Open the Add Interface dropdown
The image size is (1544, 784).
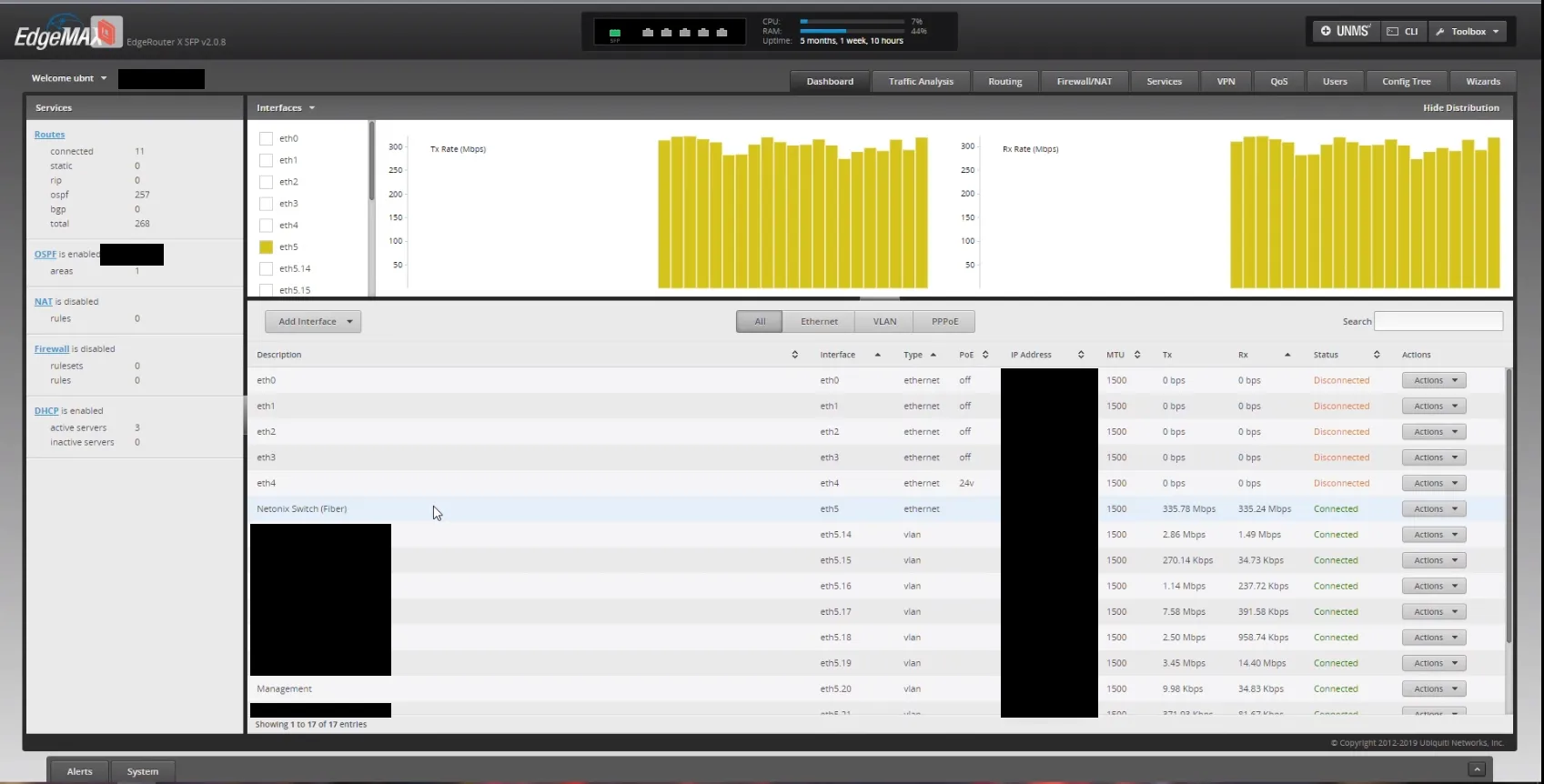(x=313, y=321)
